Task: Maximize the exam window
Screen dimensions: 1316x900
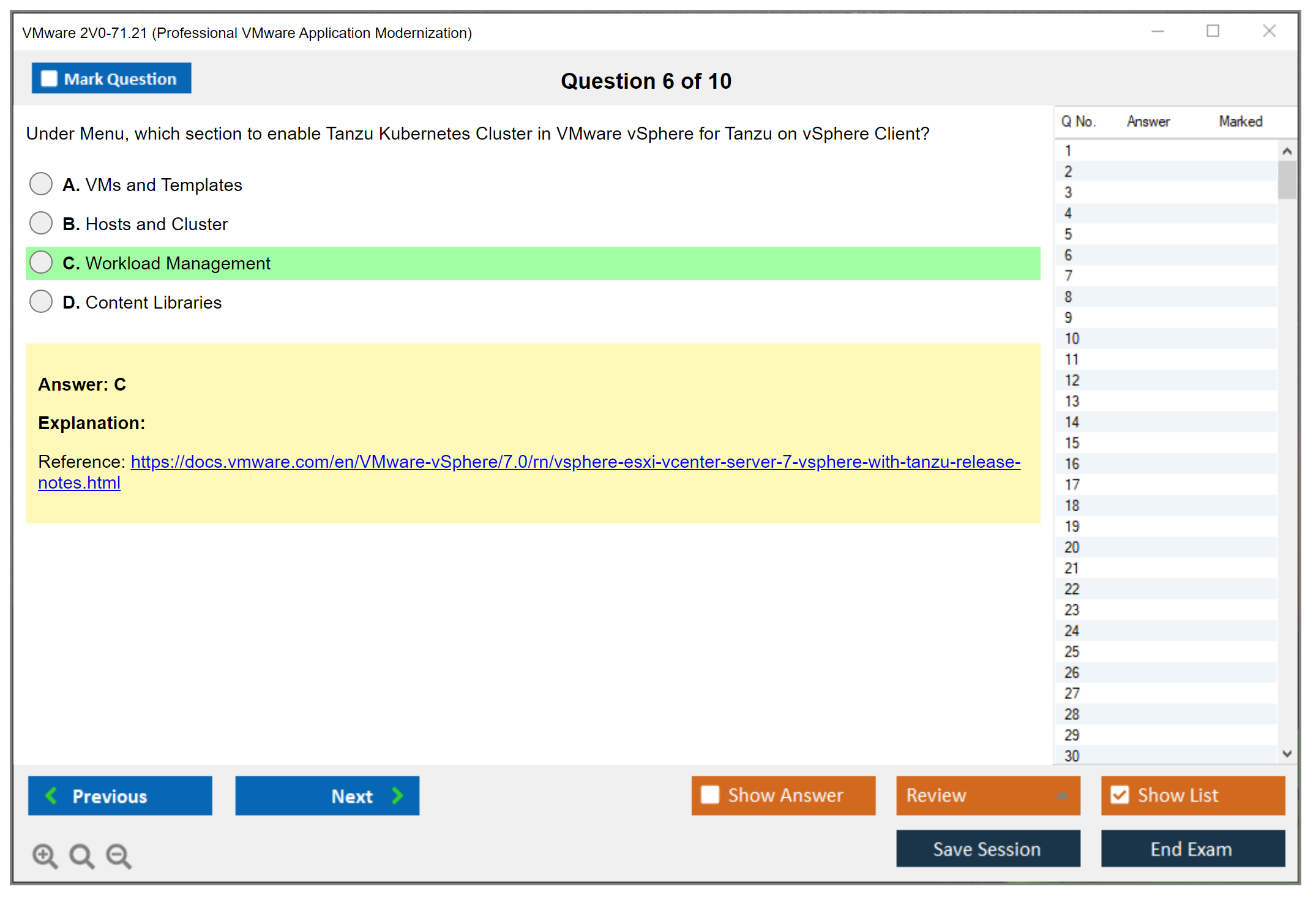Action: click(x=1213, y=31)
